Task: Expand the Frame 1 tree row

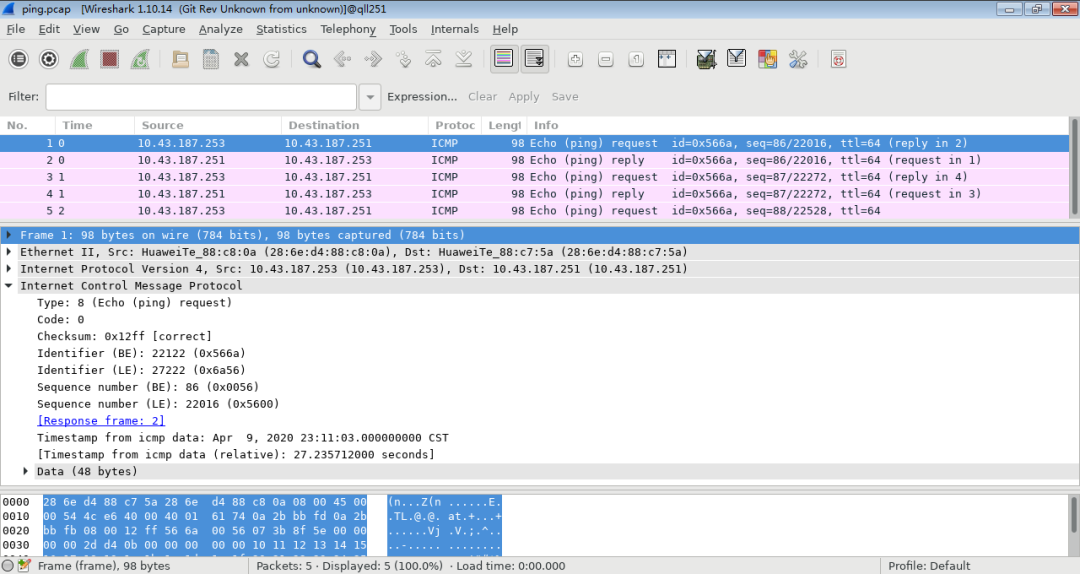Action: pos(9,235)
